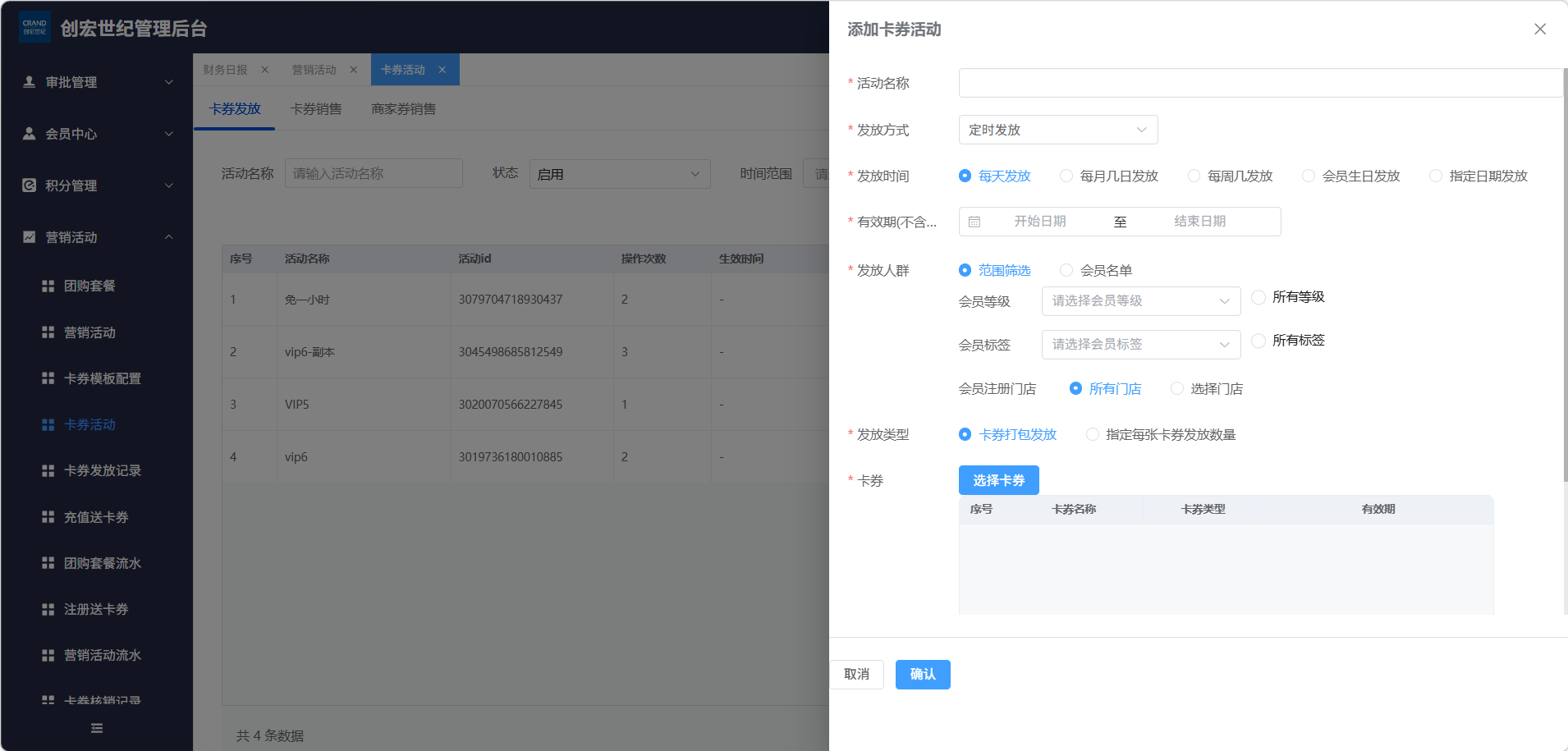Click the 积分管理 icon in sidebar

pos(30,185)
